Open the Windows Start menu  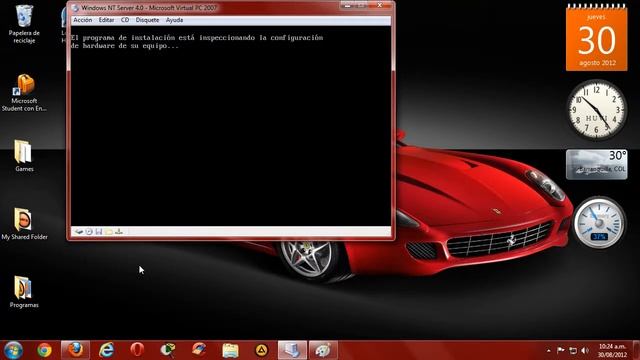tap(13, 350)
